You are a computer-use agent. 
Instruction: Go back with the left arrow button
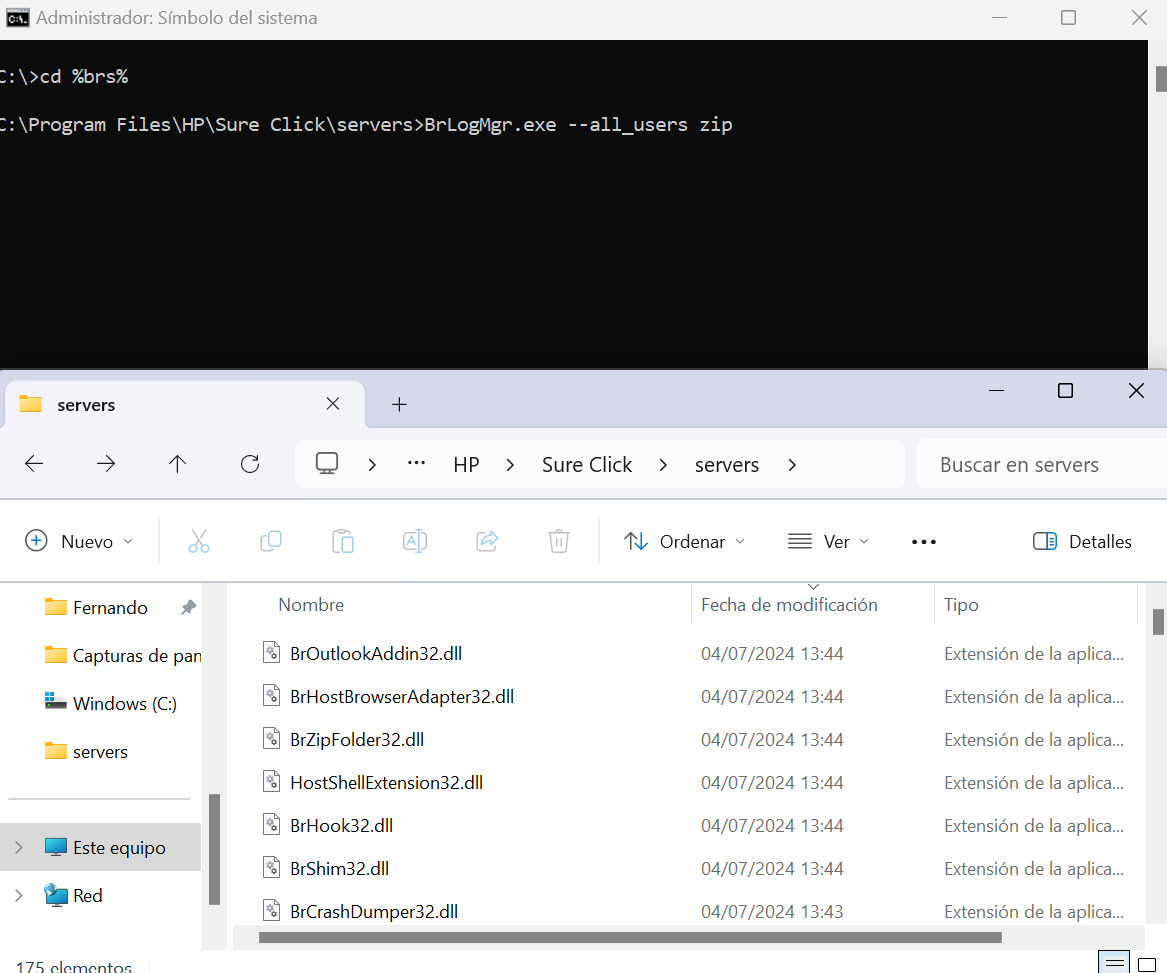tap(33, 465)
